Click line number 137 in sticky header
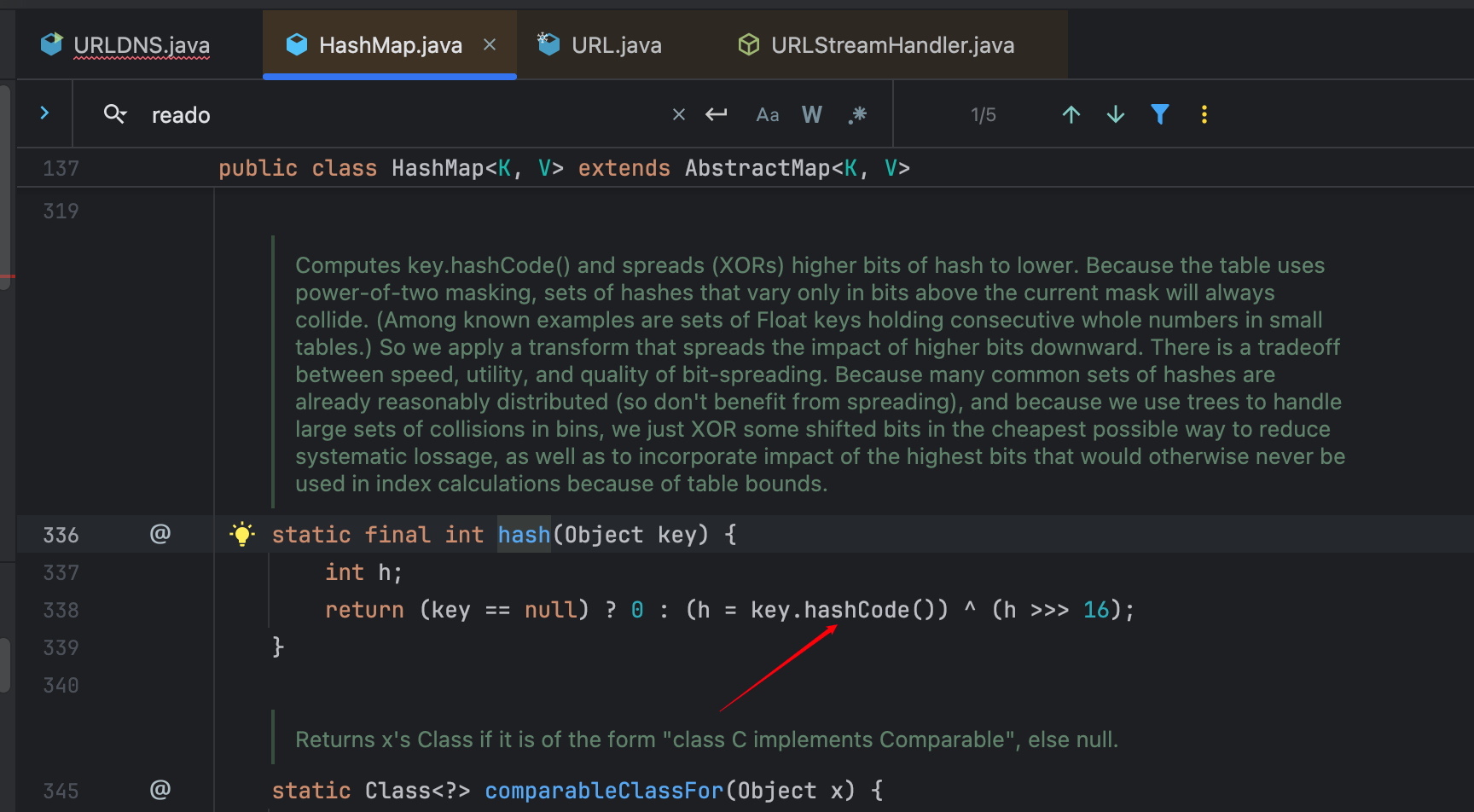 [x=61, y=169]
